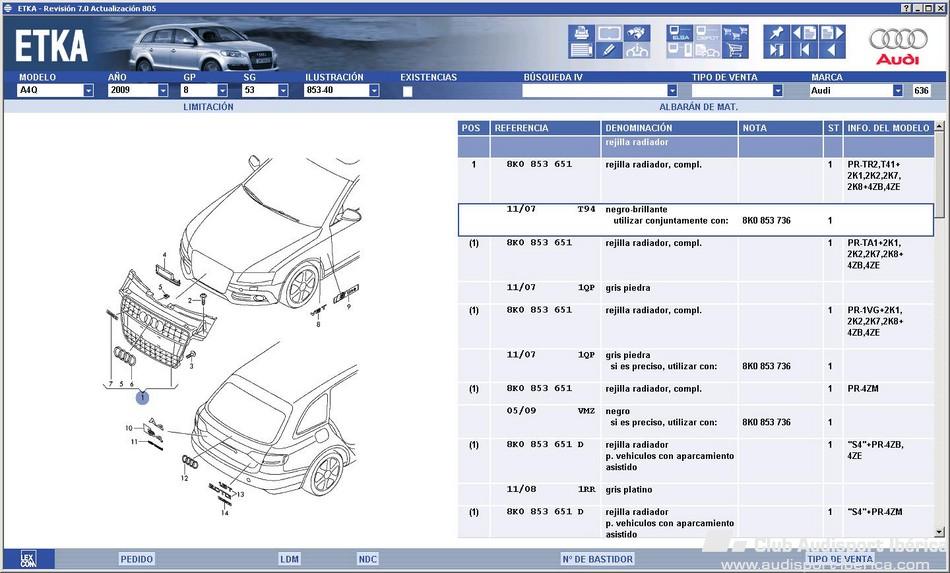
Task: Click the TIPO DE VENTA bottom bar button
Action: tap(840, 558)
